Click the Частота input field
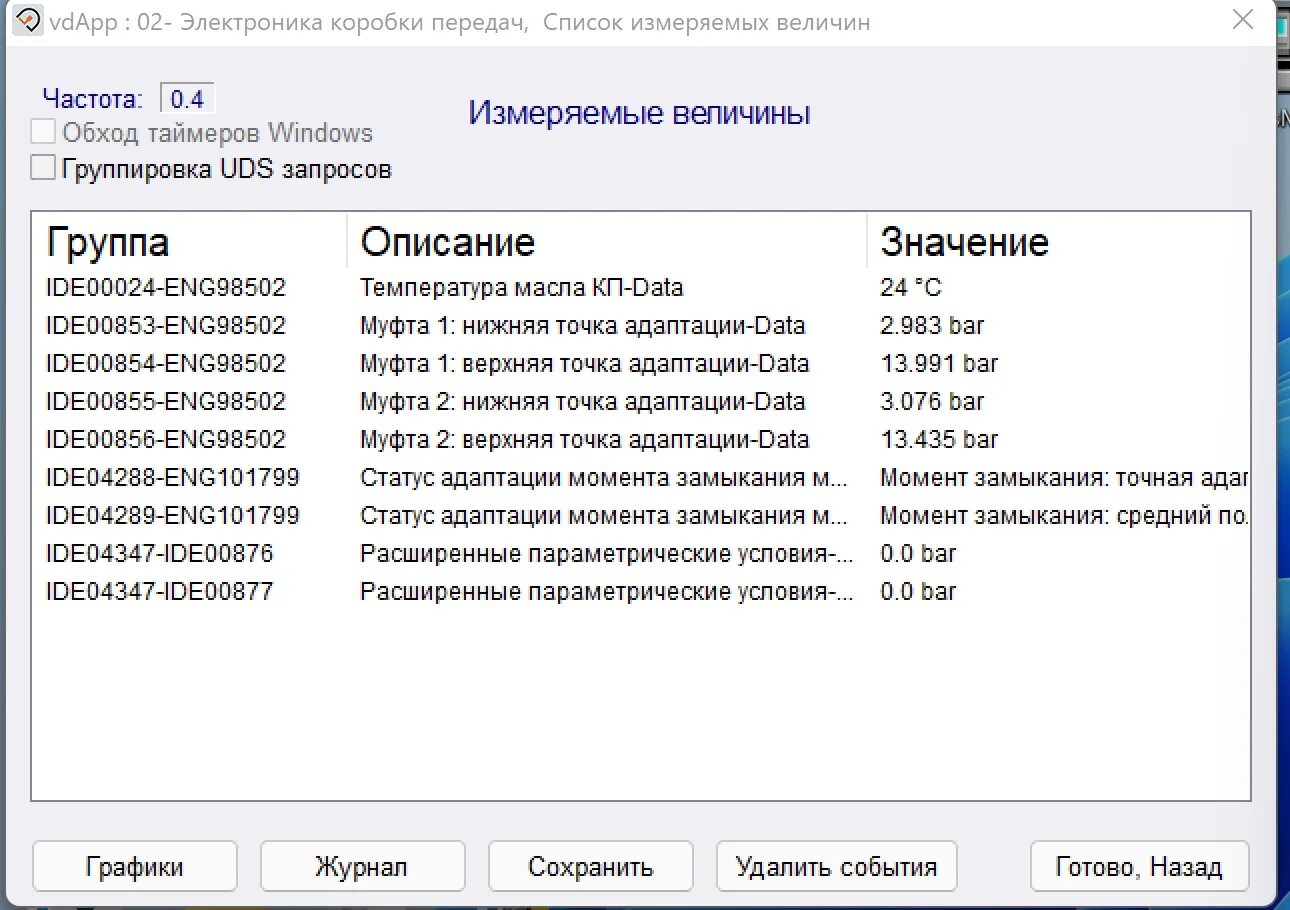 187,99
